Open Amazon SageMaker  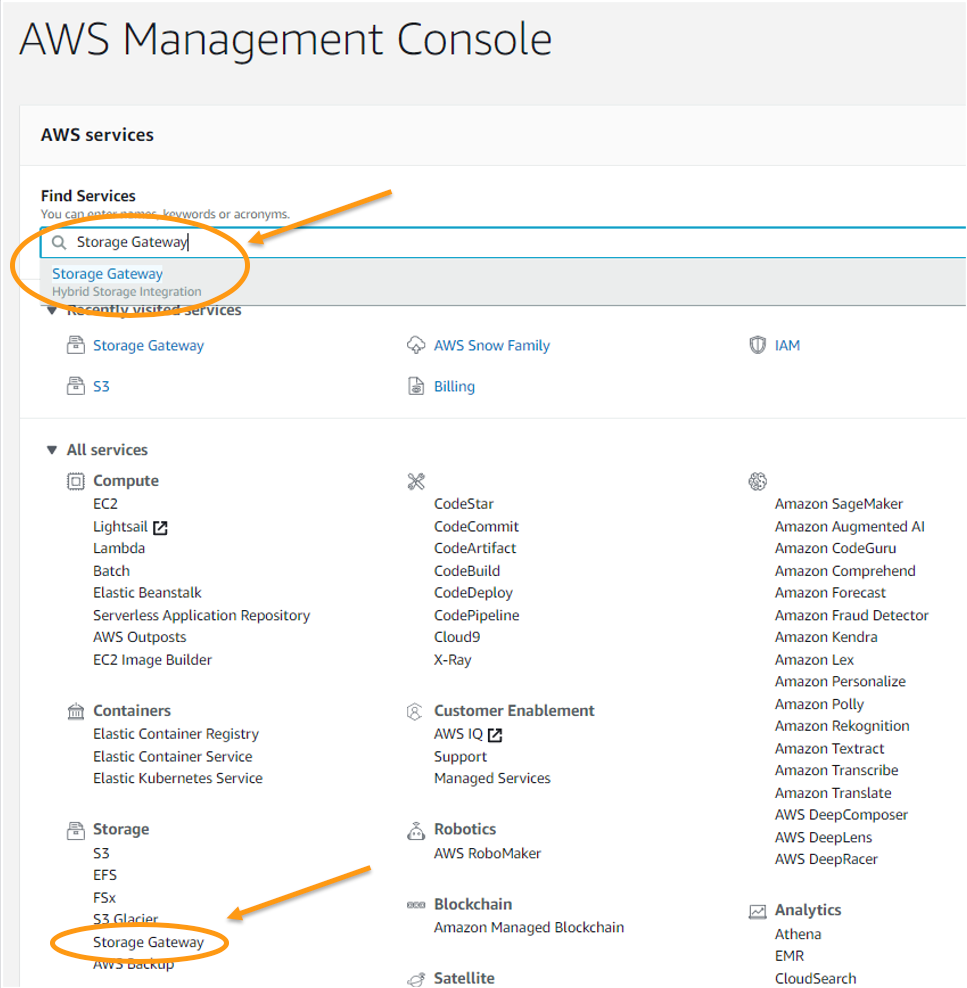pyautogui.click(x=838, y=503)
